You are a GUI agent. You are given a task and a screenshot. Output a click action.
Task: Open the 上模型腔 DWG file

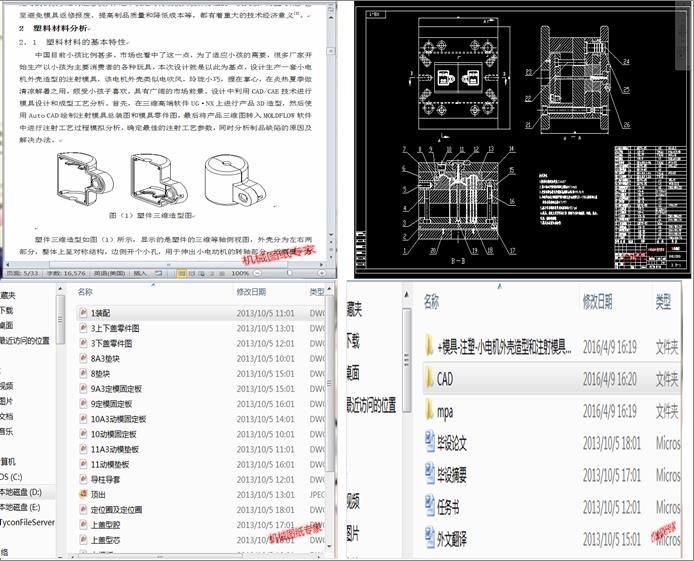tap(105, 525)
